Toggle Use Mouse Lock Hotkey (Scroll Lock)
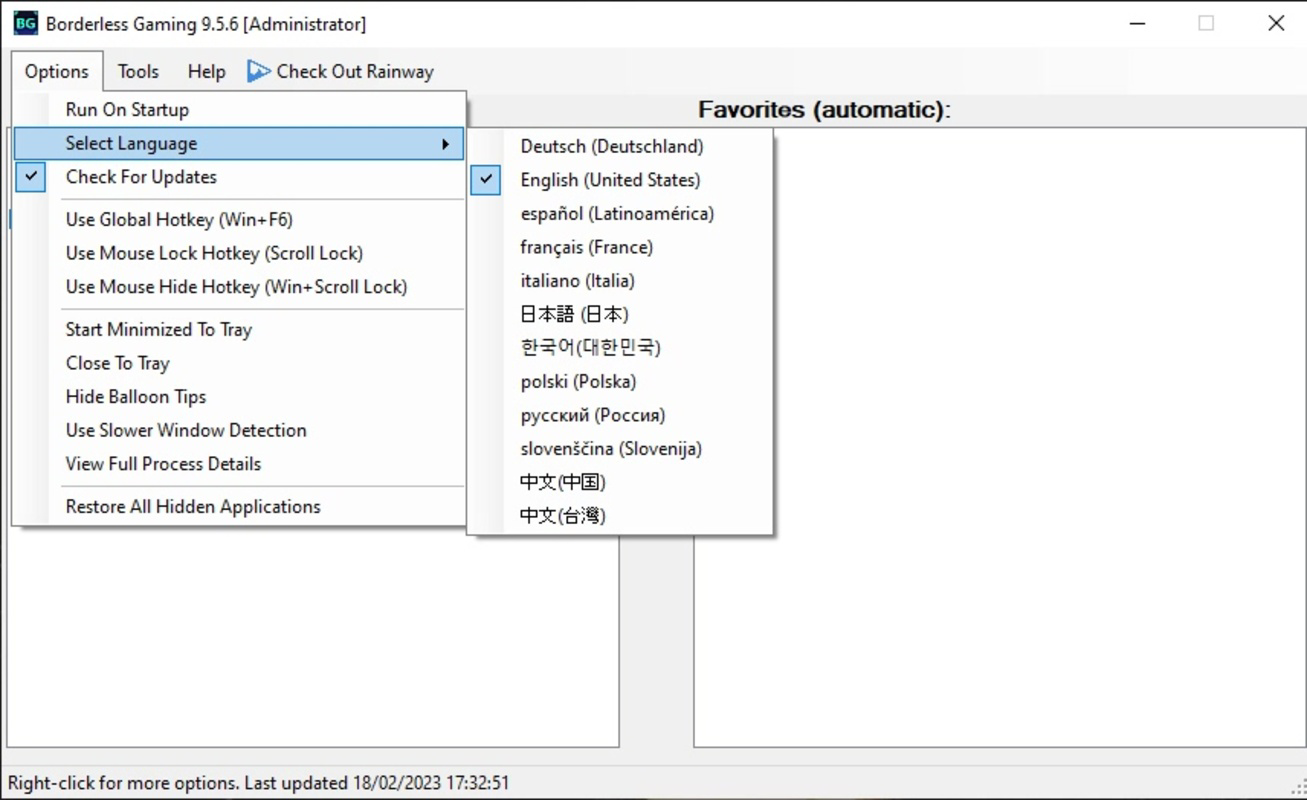Viewport: 1307px width, 800px height. pos(239,253)
